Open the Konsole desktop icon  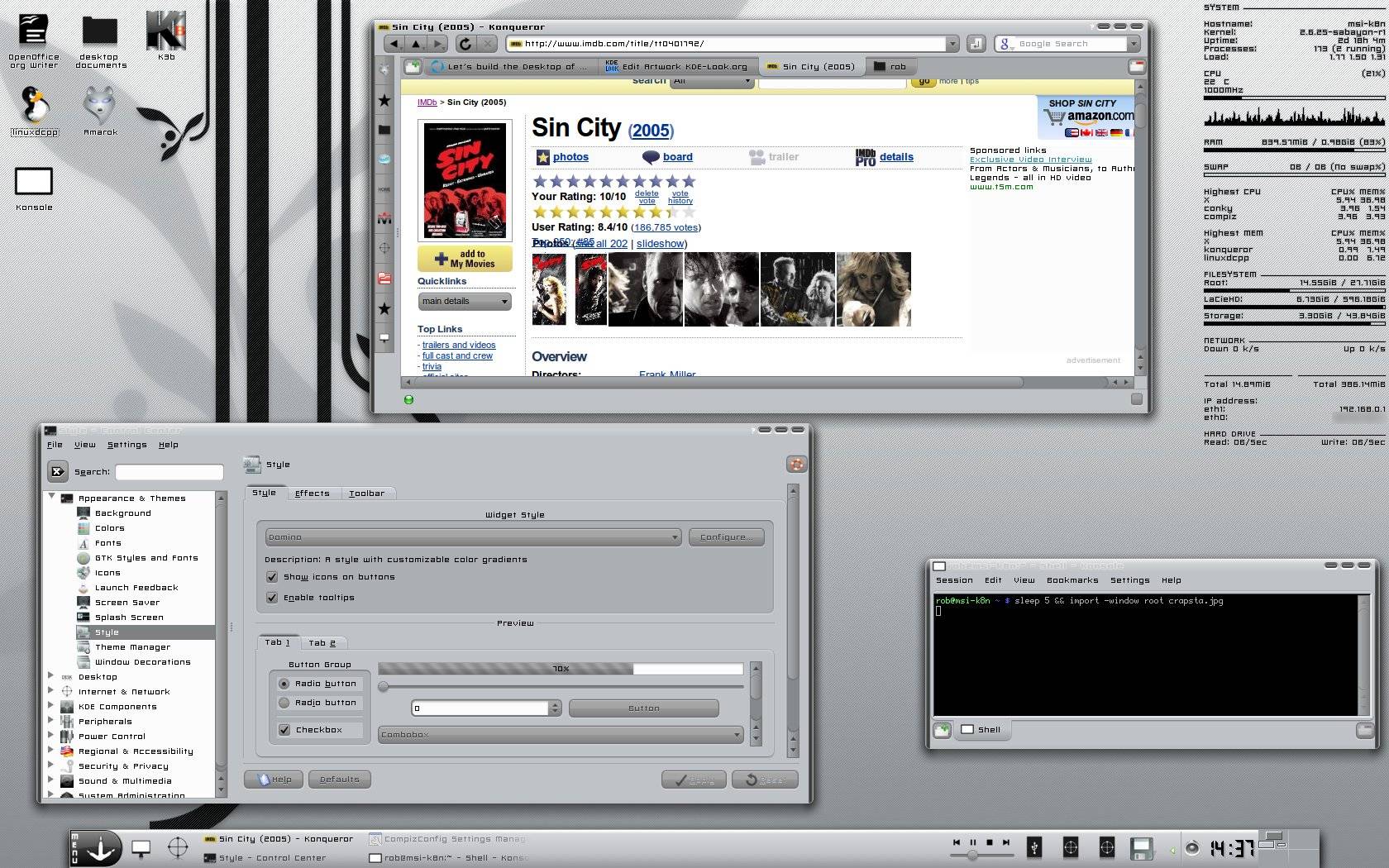[x=34, y=189]
